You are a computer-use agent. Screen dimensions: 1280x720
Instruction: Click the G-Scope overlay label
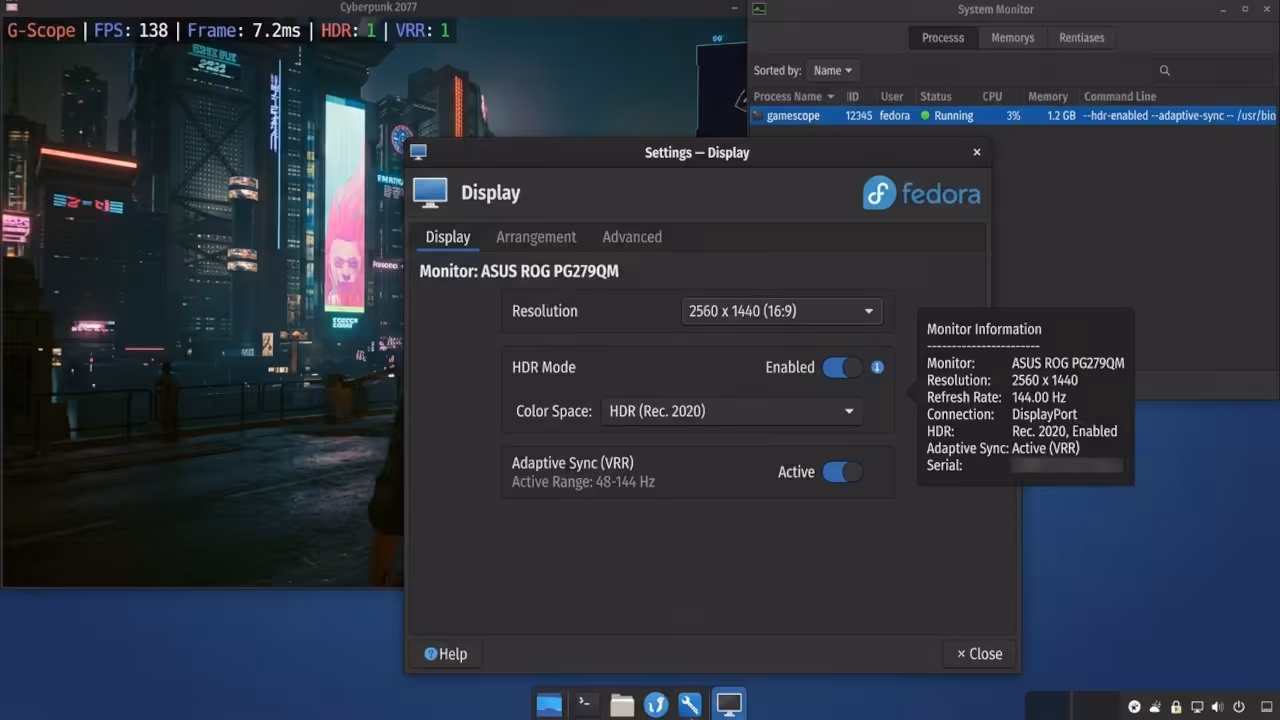(41, 30)
